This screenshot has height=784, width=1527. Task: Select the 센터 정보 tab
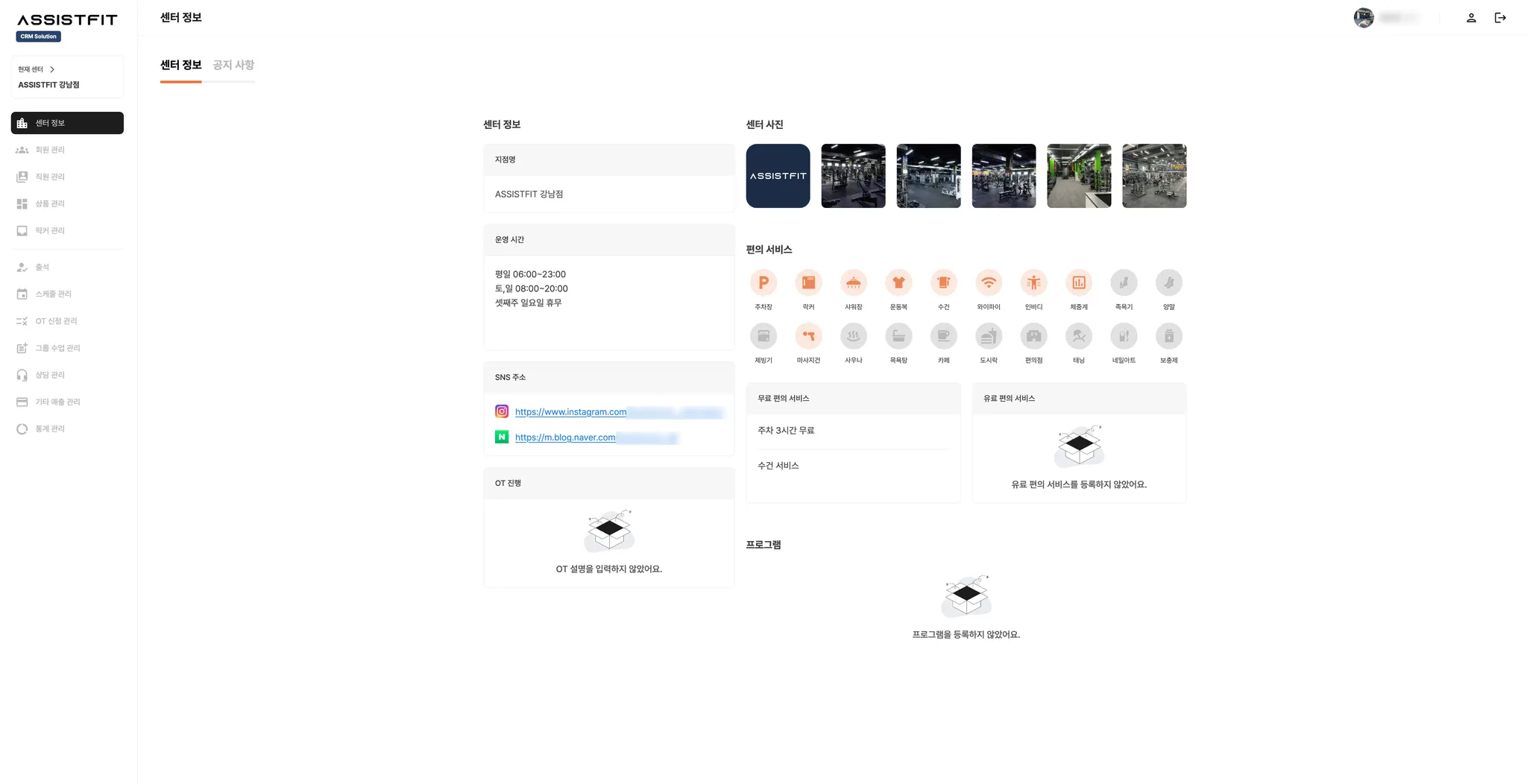tap(180, 65)
